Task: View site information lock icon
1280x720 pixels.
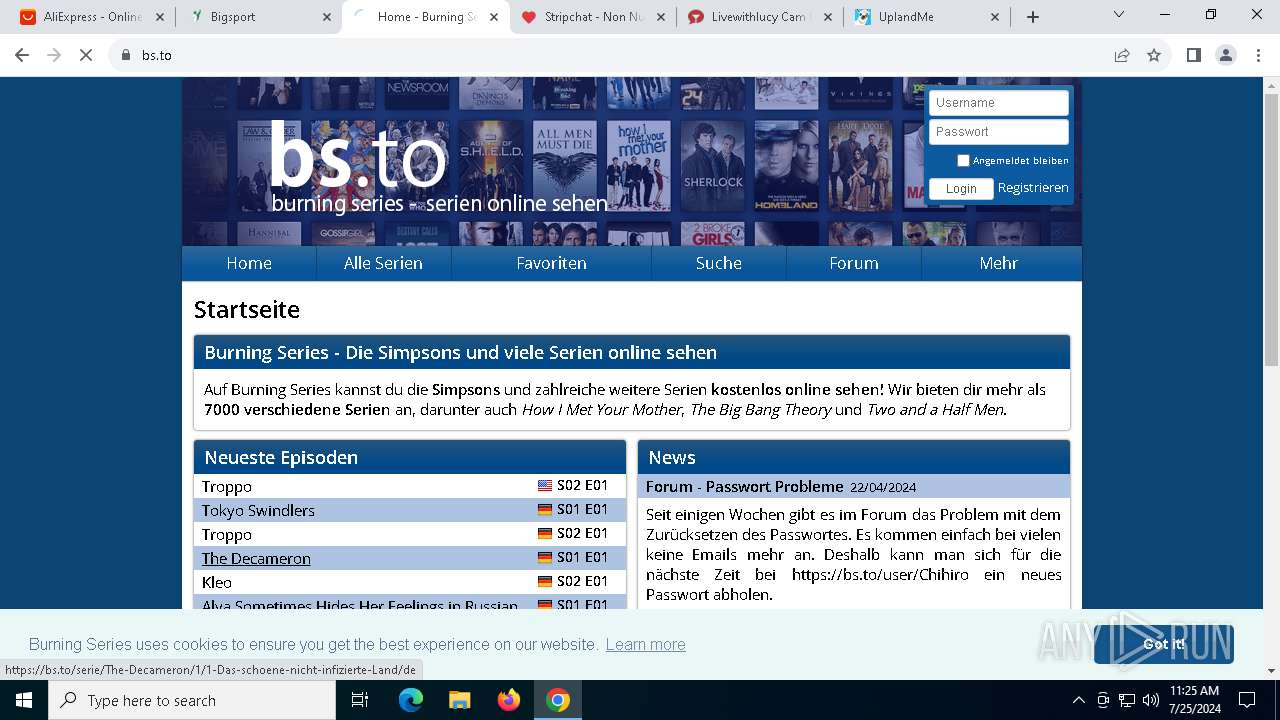Action: [126, 55]
